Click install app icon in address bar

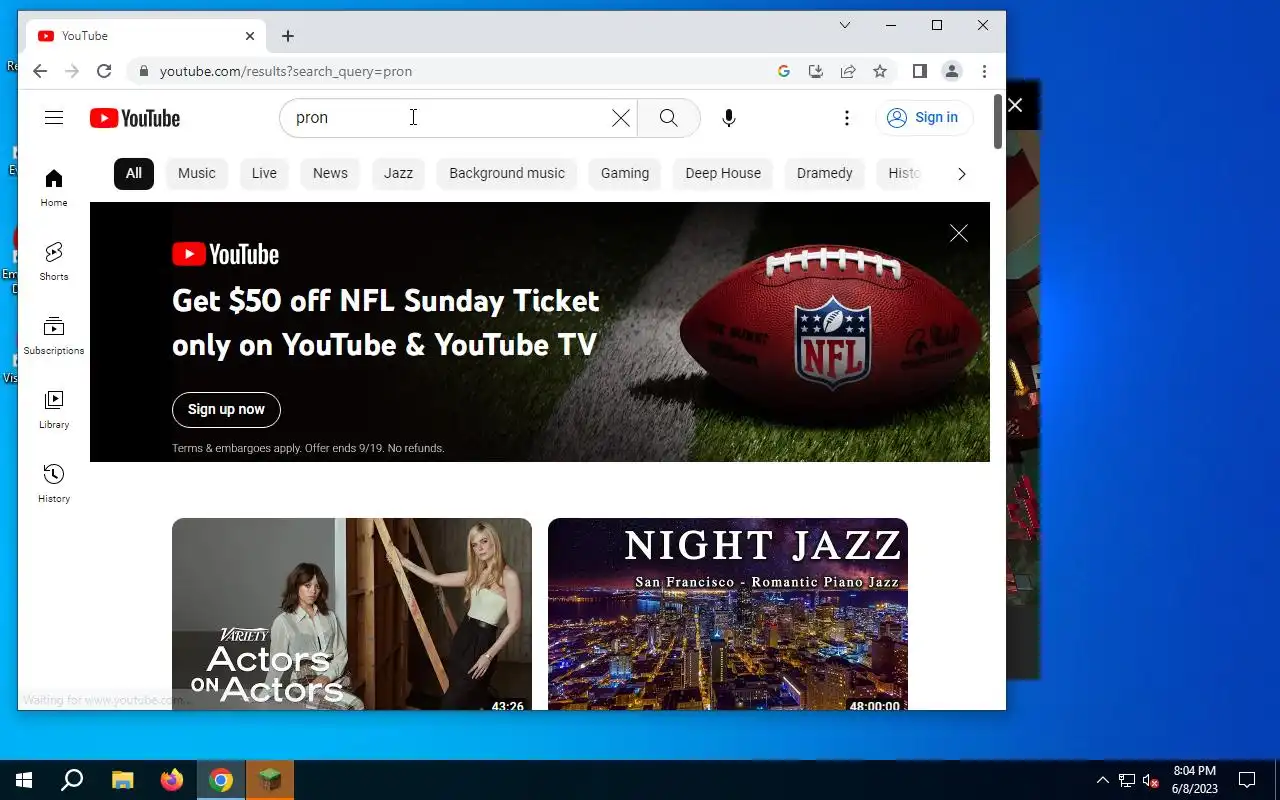pos(816,71)
